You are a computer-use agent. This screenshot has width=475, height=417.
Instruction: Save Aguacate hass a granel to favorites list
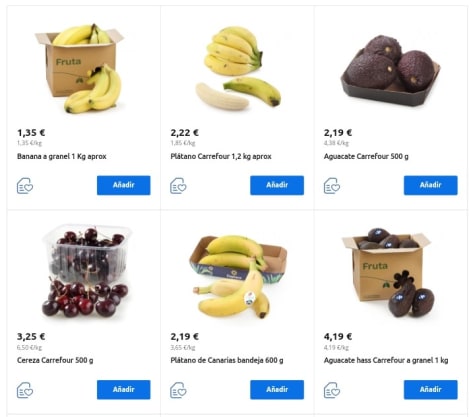point(332,390)
